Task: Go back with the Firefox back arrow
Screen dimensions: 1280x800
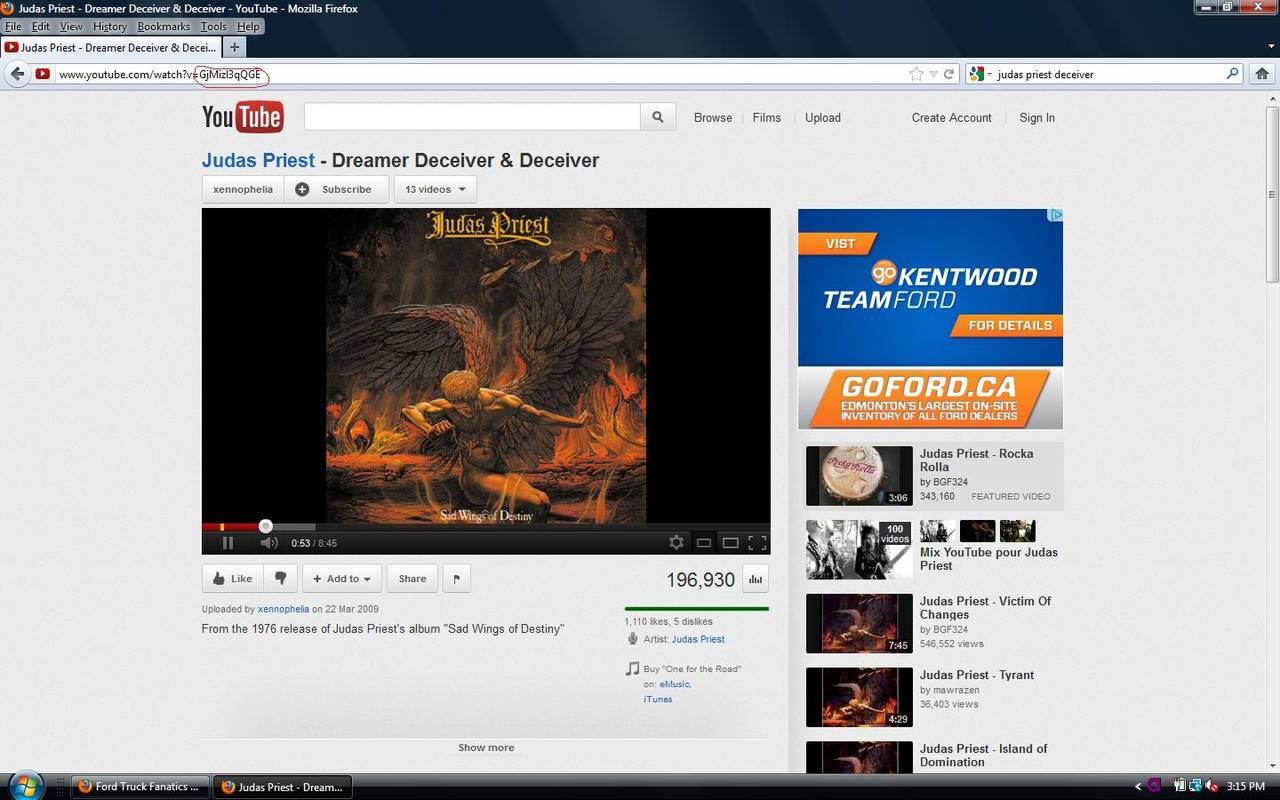Action: pos(17,74)
